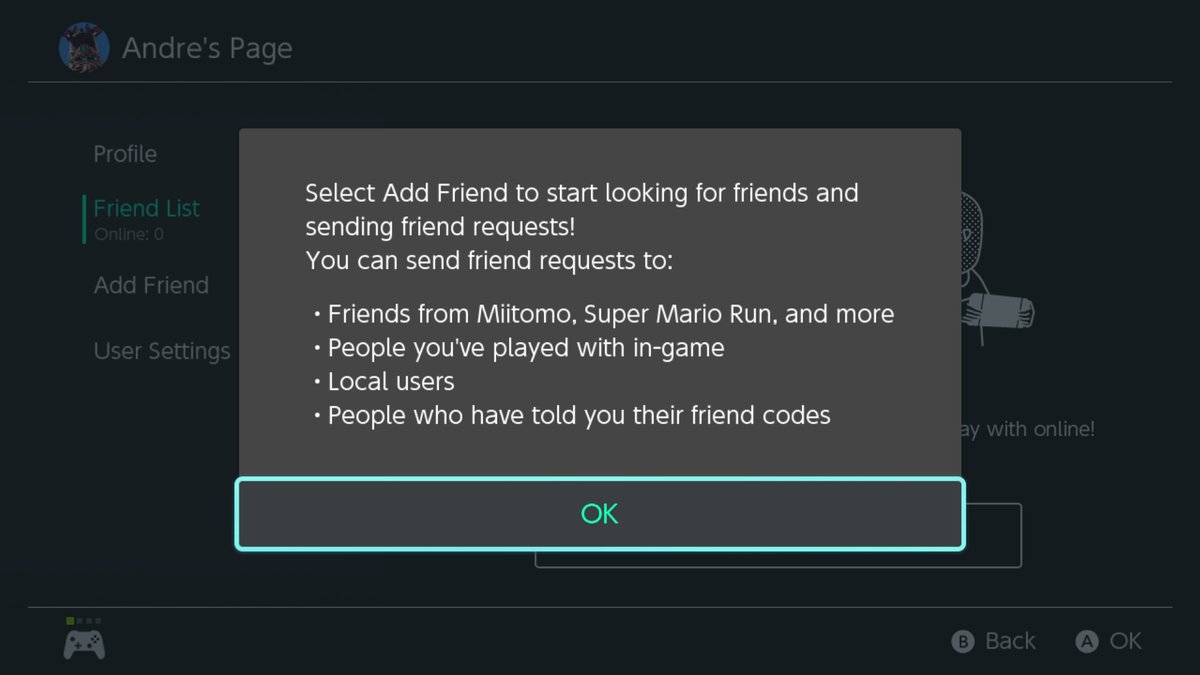
Task: Click the profile picture next to Andre's Page
Action: pos(84,46)
